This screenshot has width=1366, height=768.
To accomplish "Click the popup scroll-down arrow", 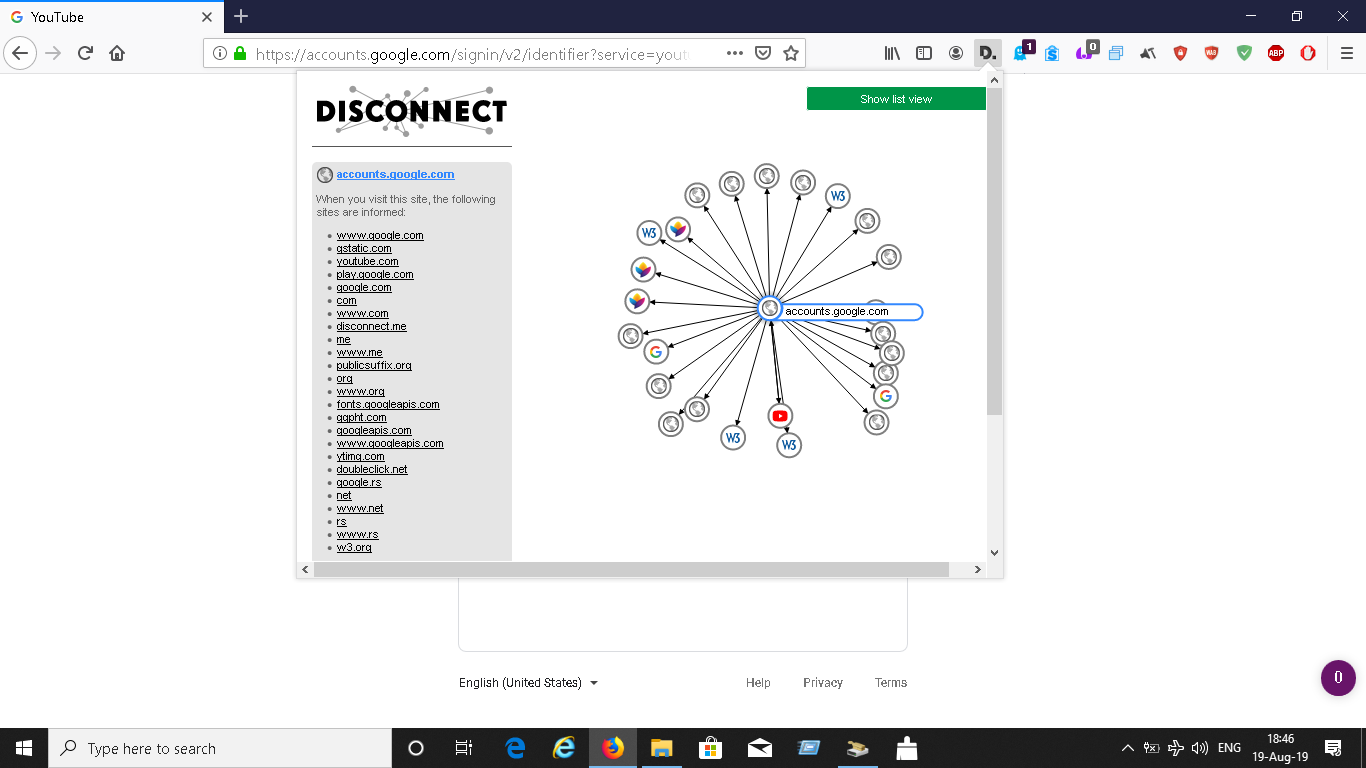I will (994, 552).
